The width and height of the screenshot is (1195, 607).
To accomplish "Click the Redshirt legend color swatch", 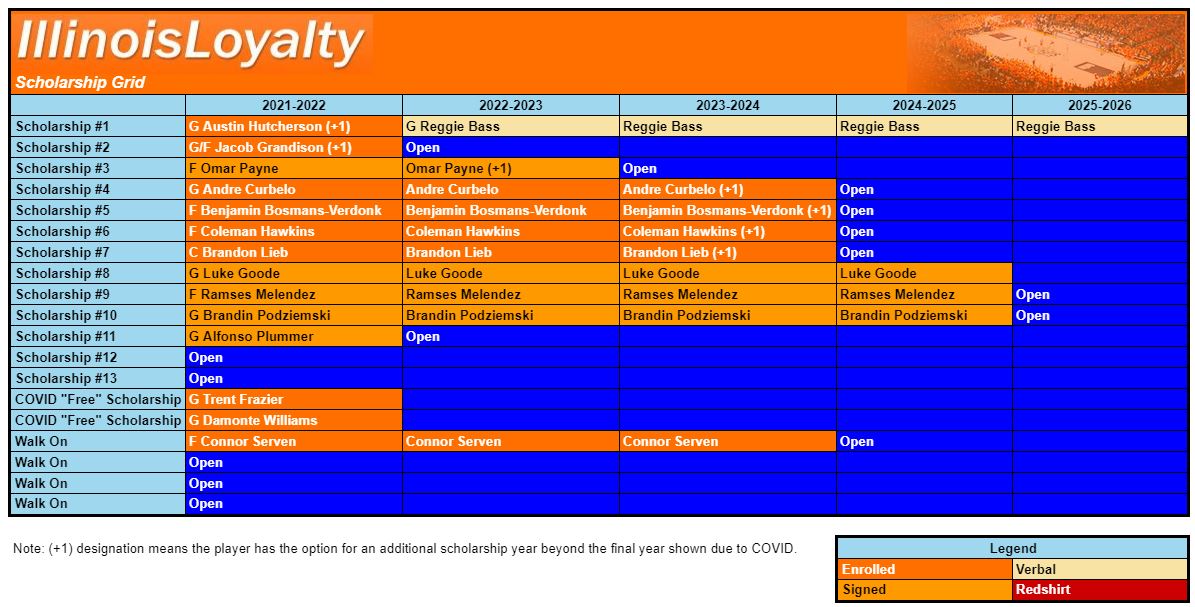I will point(1100,589).
